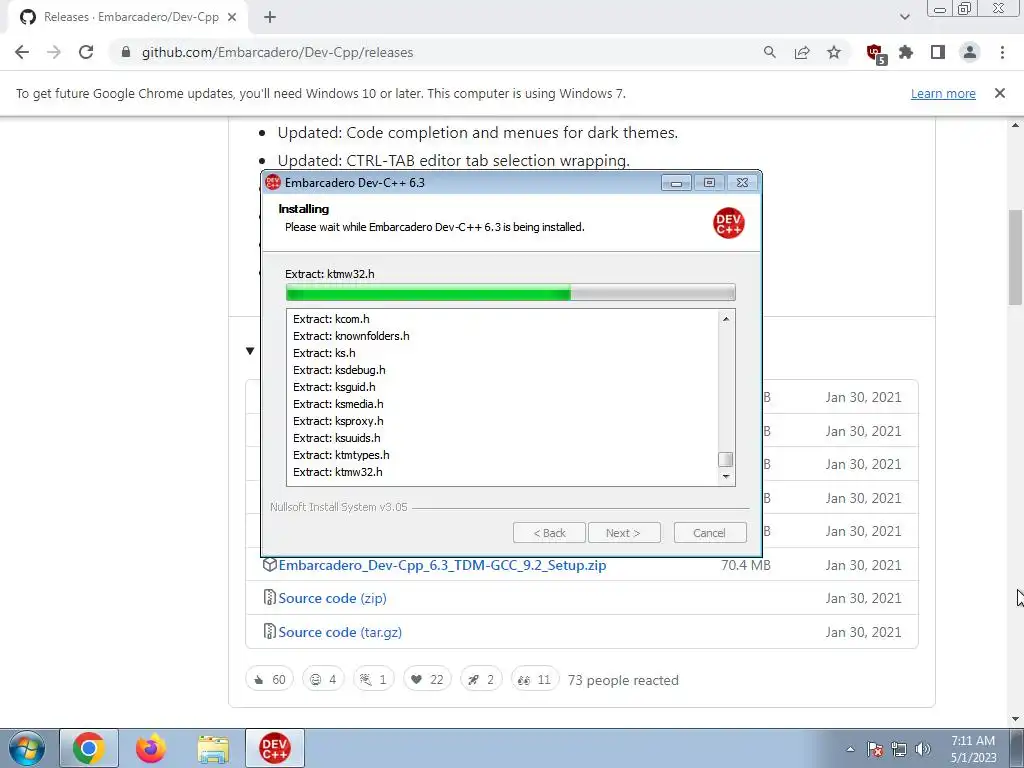Viewport: 1024px width, 768px height.
Task: Follow the Learn more link
Action: (x=943, y=93)
